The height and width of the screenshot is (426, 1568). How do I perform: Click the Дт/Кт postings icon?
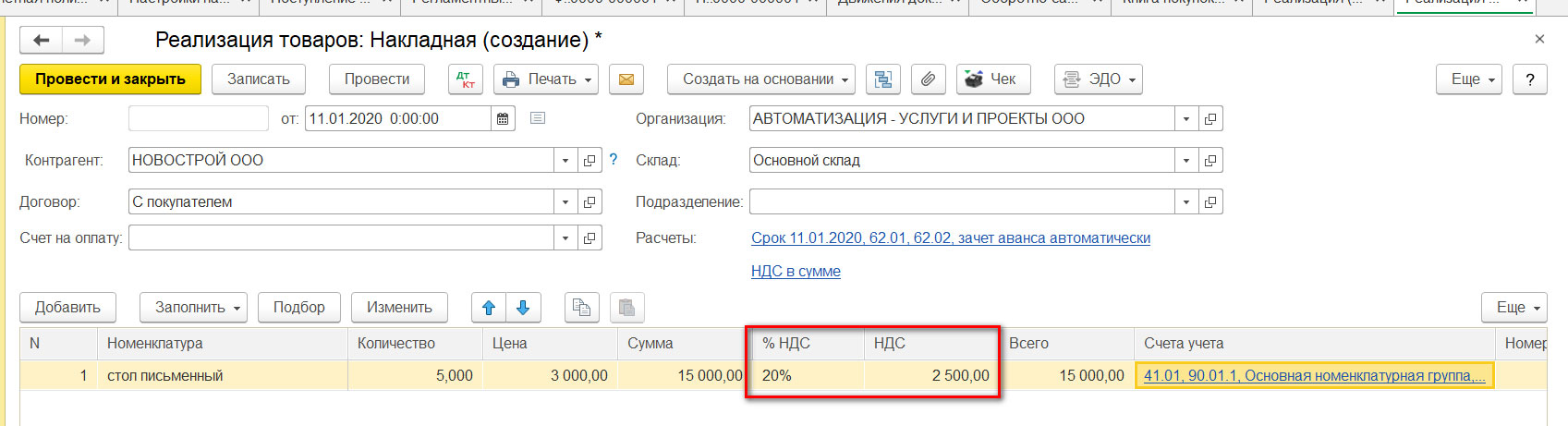[466, 79]
